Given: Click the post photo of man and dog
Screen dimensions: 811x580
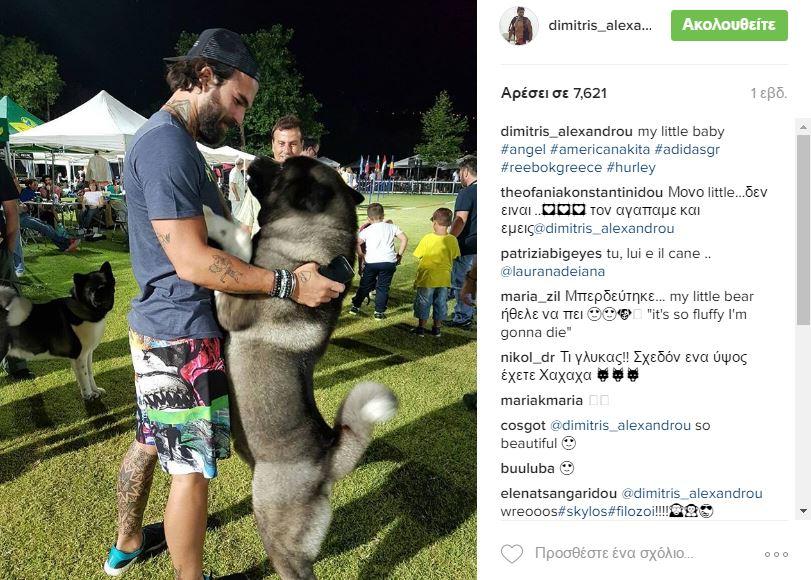Looking at the screenshot, I should point(238,290).
